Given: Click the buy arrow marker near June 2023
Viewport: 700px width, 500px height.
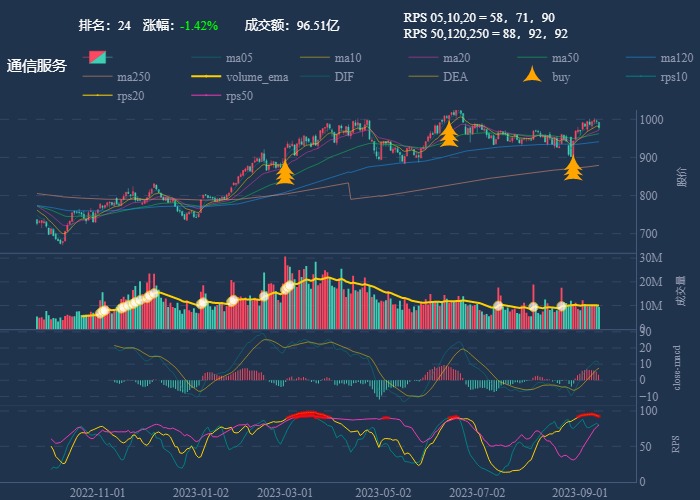Looking at the screenshot, I should point(449,133).
